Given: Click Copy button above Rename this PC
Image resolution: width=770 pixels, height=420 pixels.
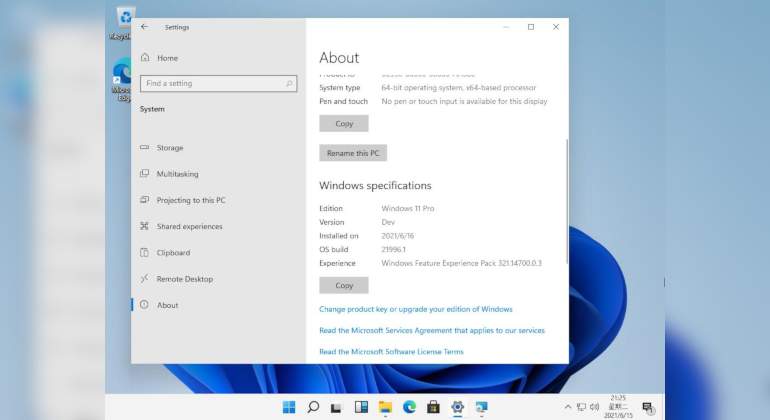Looking at the screenshot, I should point(344,123).
